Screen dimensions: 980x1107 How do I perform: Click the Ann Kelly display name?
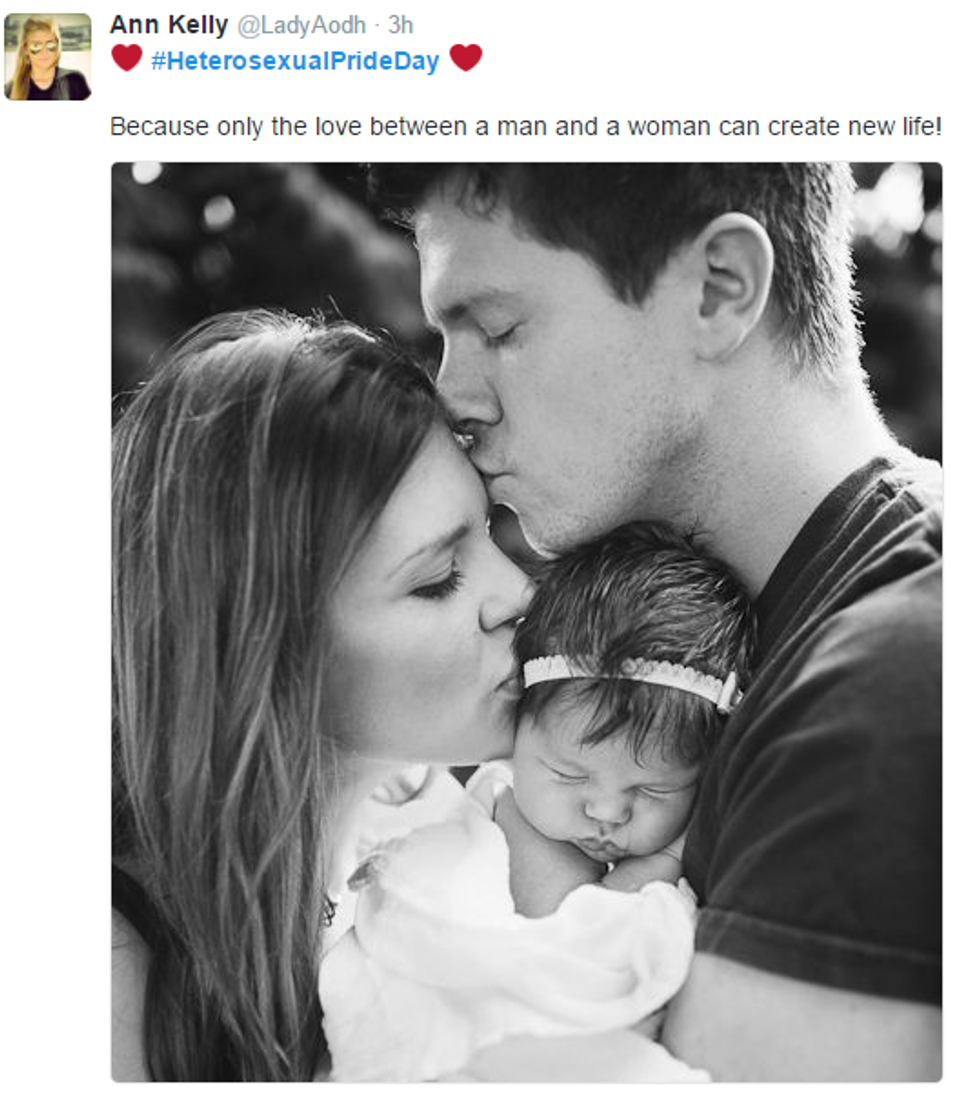coord(169,25)
